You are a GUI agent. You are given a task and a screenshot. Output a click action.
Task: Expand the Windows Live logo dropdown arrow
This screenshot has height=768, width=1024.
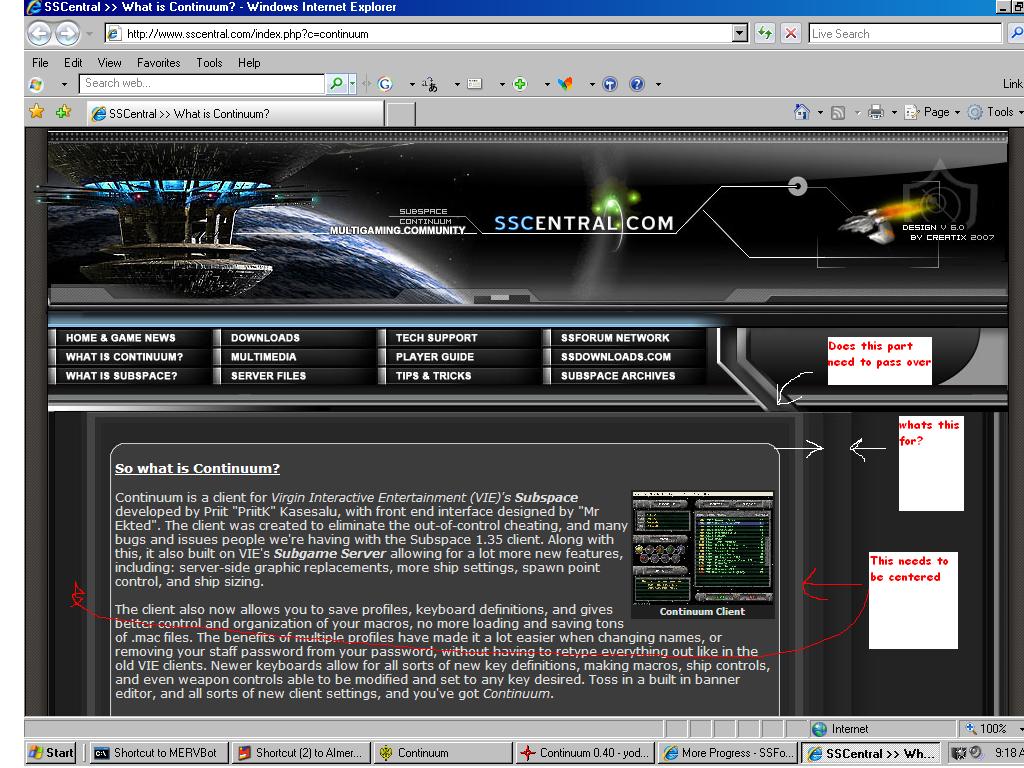(64, 84)
